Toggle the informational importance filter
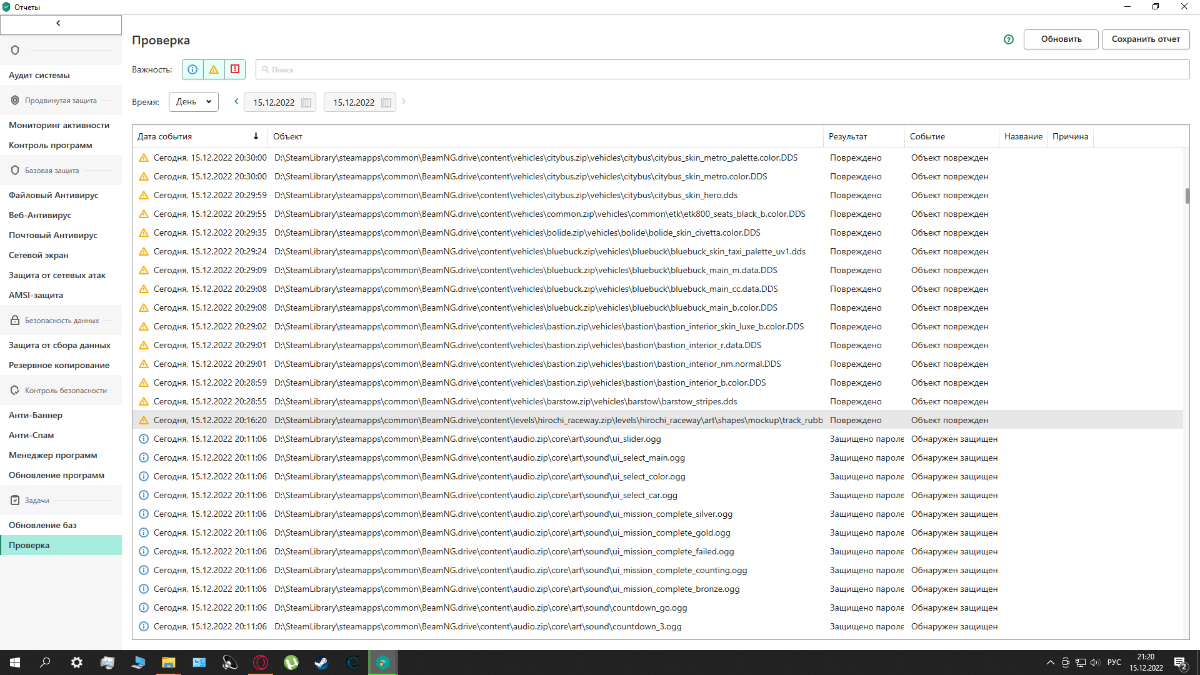The height and width of the screenshot is (675, 1200). click(x=192, y=70)
